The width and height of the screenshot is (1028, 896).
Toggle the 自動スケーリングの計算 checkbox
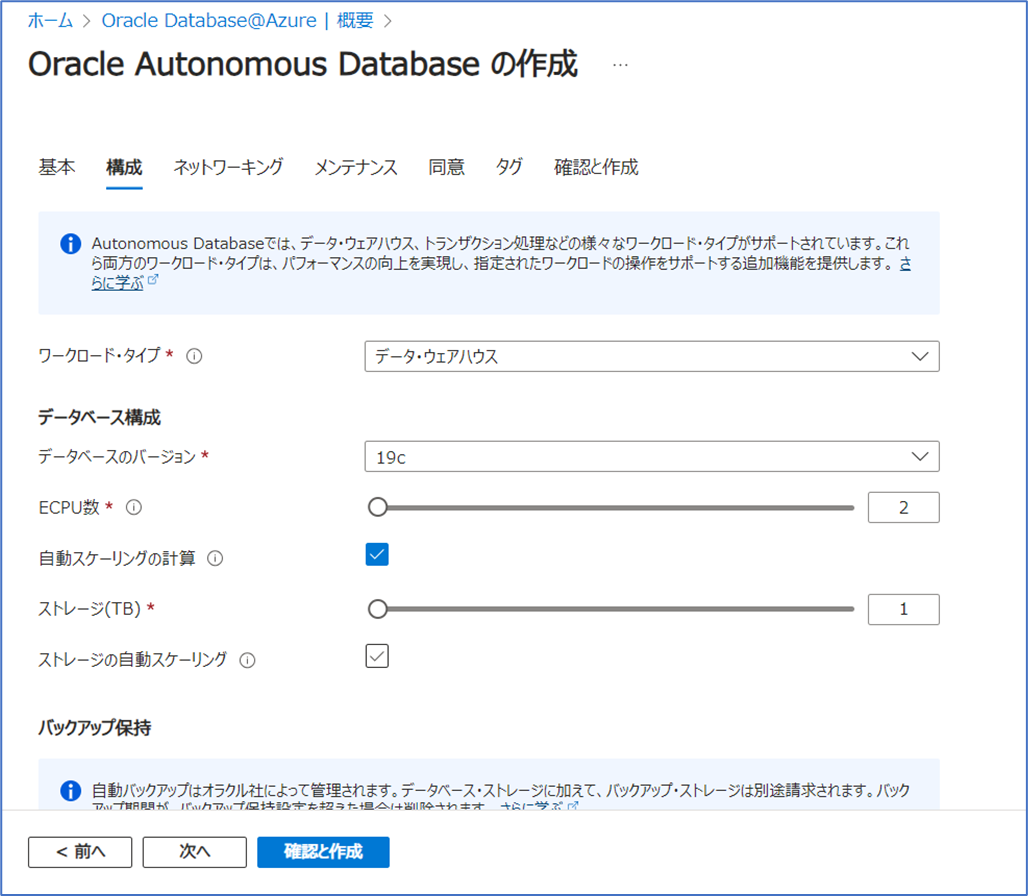(377, 555)
